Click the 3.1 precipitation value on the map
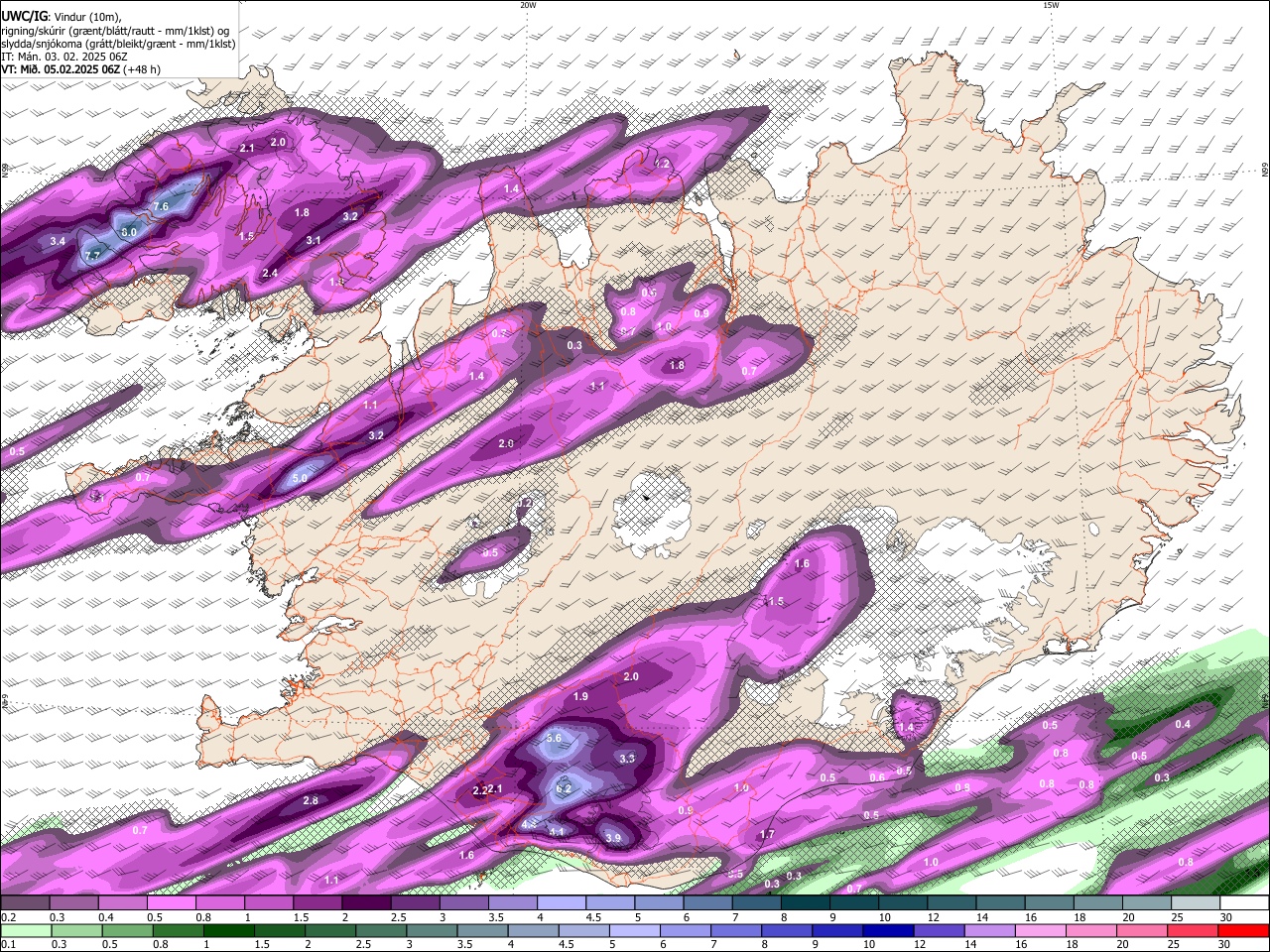 tap(314, 241)
